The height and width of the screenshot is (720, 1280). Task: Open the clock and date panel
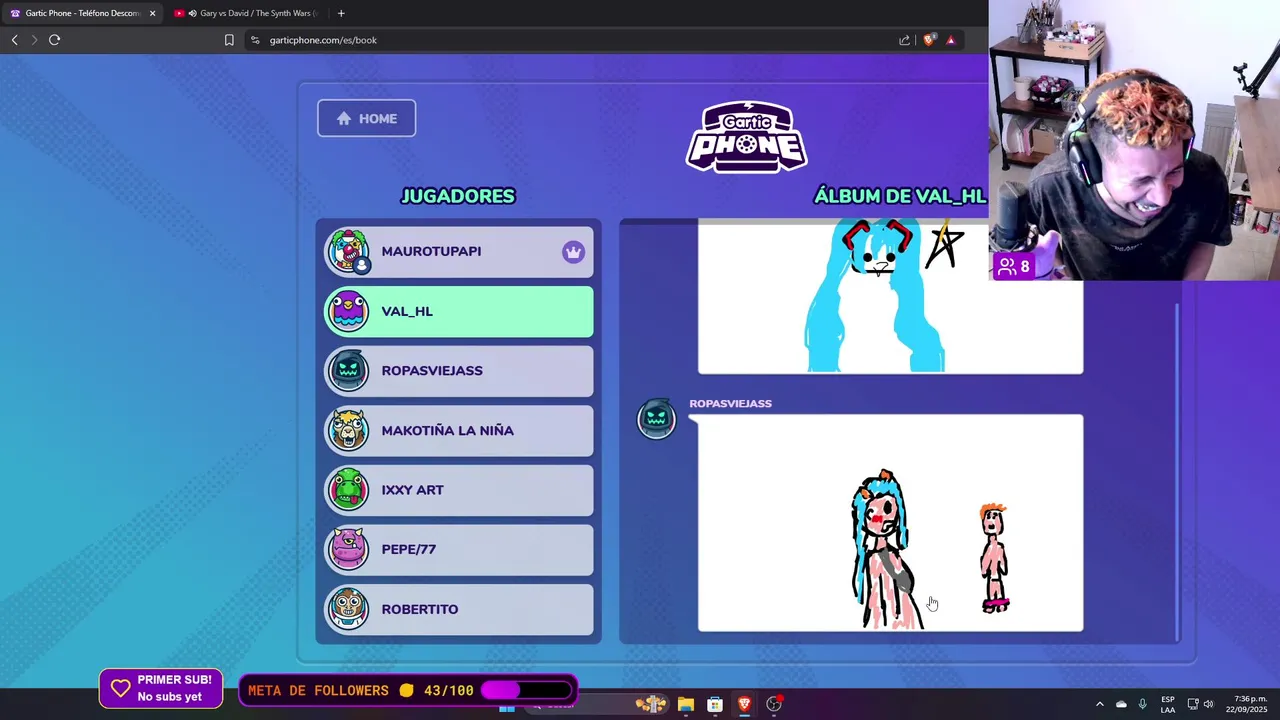1247,704
